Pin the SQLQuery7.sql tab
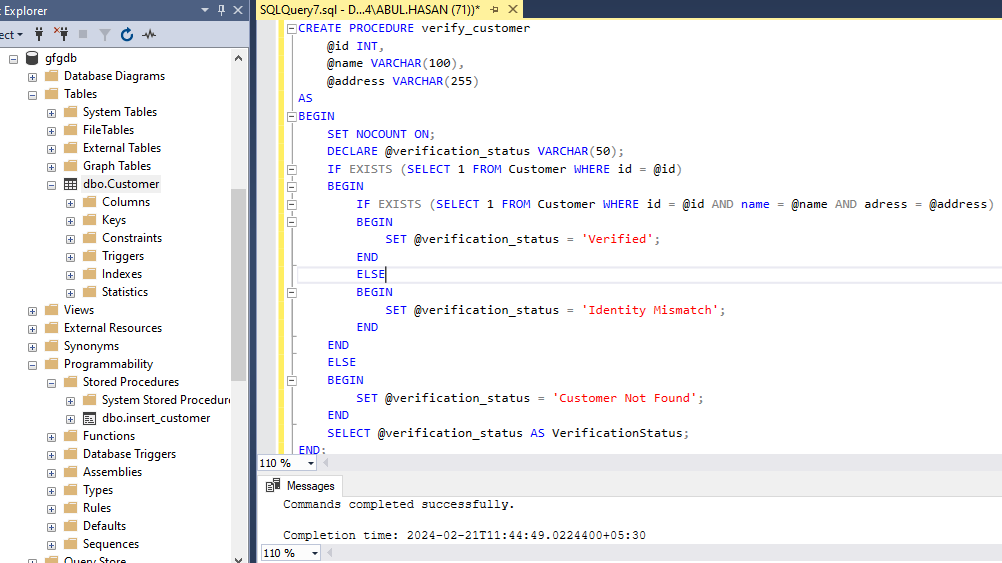 pyautogui.click(x=494, y=9)
